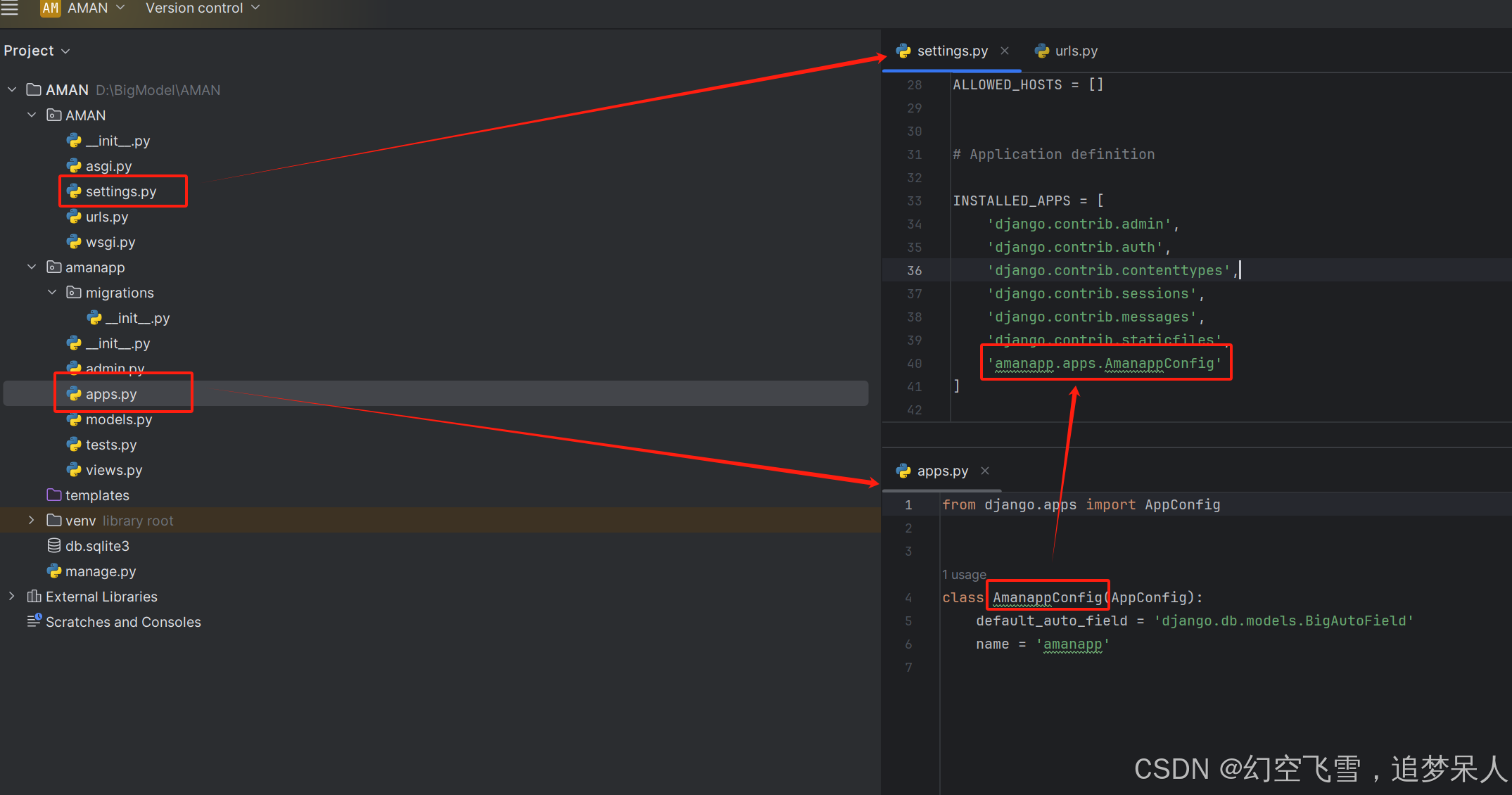1512x795 pixels.
Task: Open models.py from the project tree
Action: 118,419
